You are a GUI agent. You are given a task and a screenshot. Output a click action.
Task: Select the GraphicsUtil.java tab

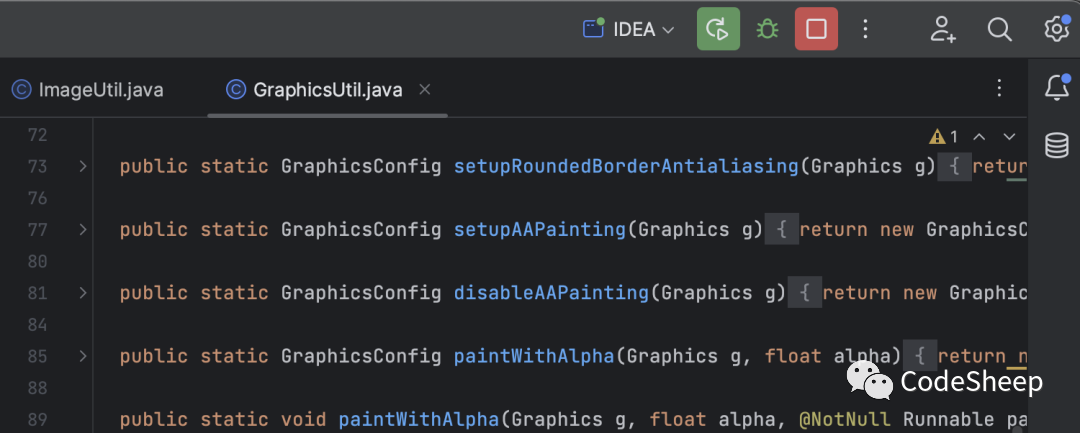click(315, 90)
